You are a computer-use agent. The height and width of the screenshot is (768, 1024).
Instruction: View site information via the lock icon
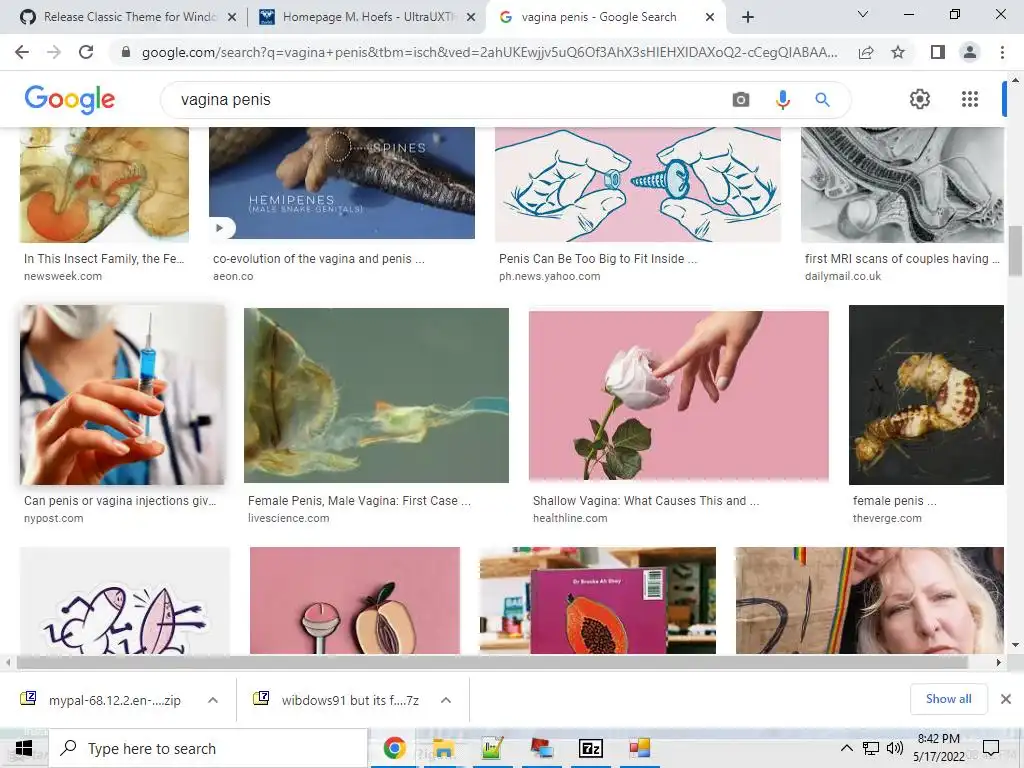click(x=126, y=52)
